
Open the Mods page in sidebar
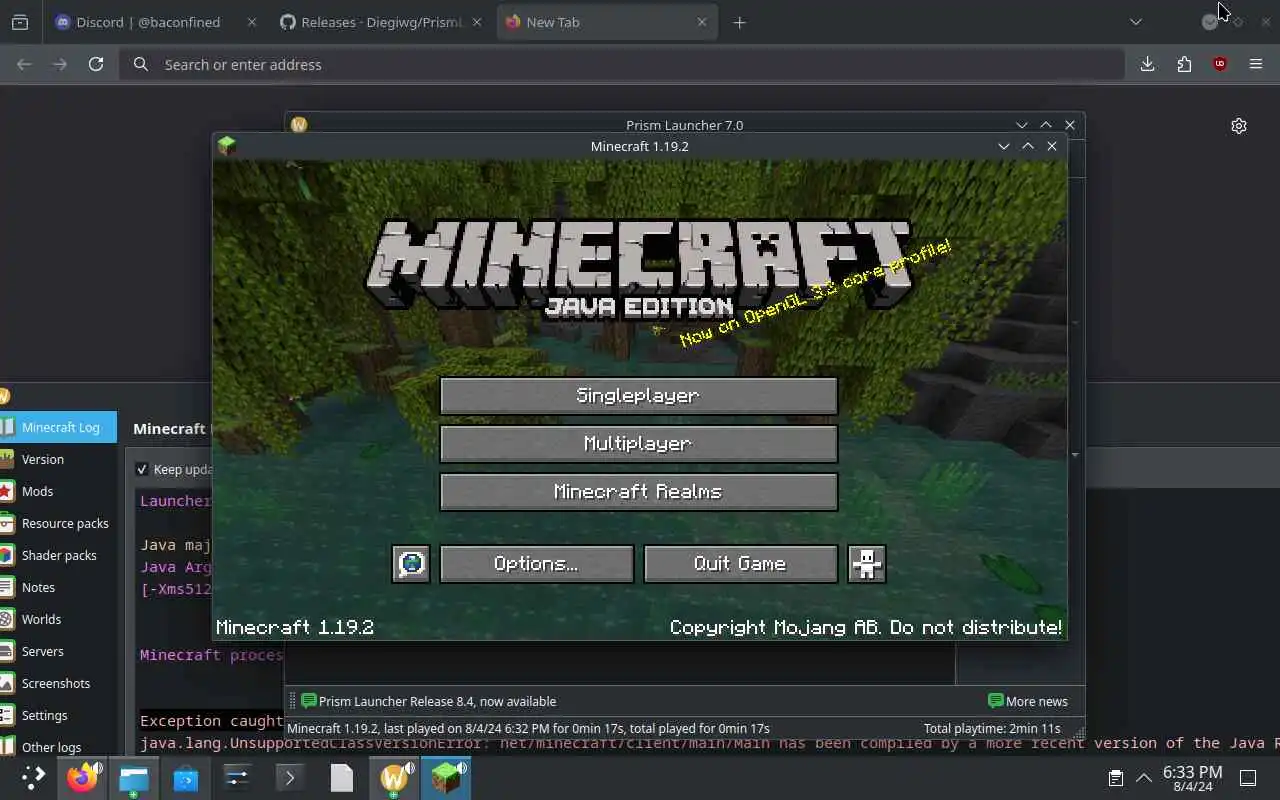pyautogui.click(x=58, y=491)
